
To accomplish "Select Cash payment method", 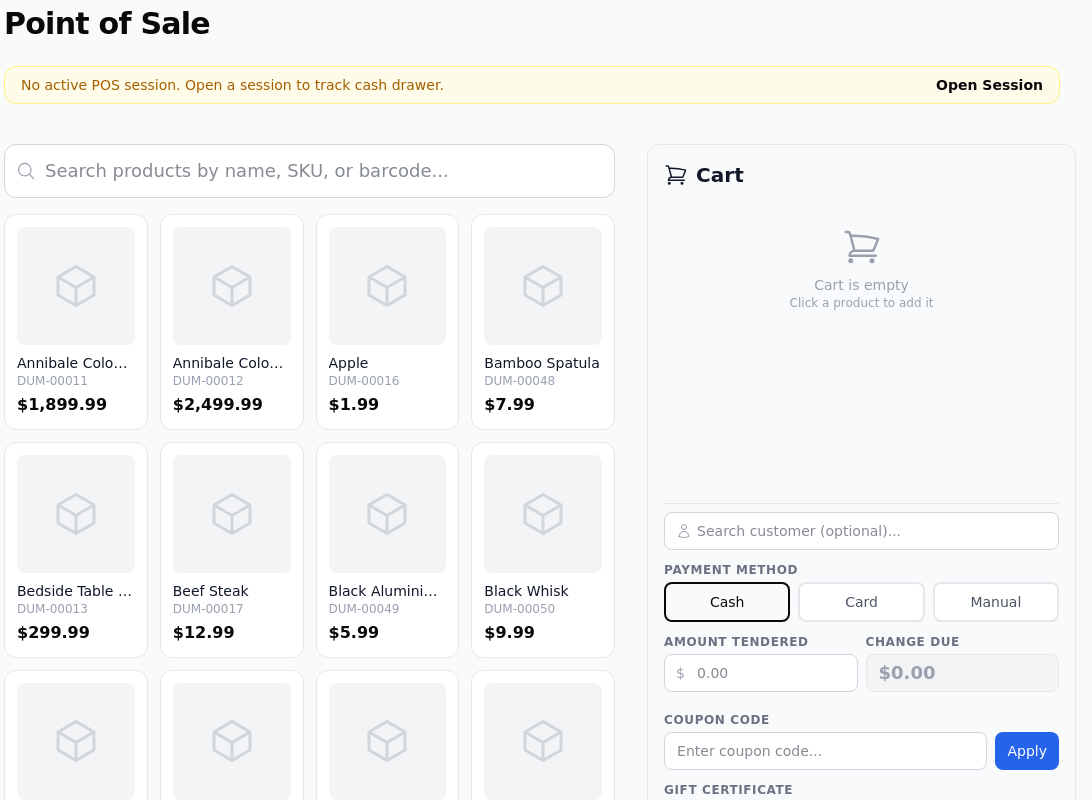I will pyautogui.click(x=727, y=602).
